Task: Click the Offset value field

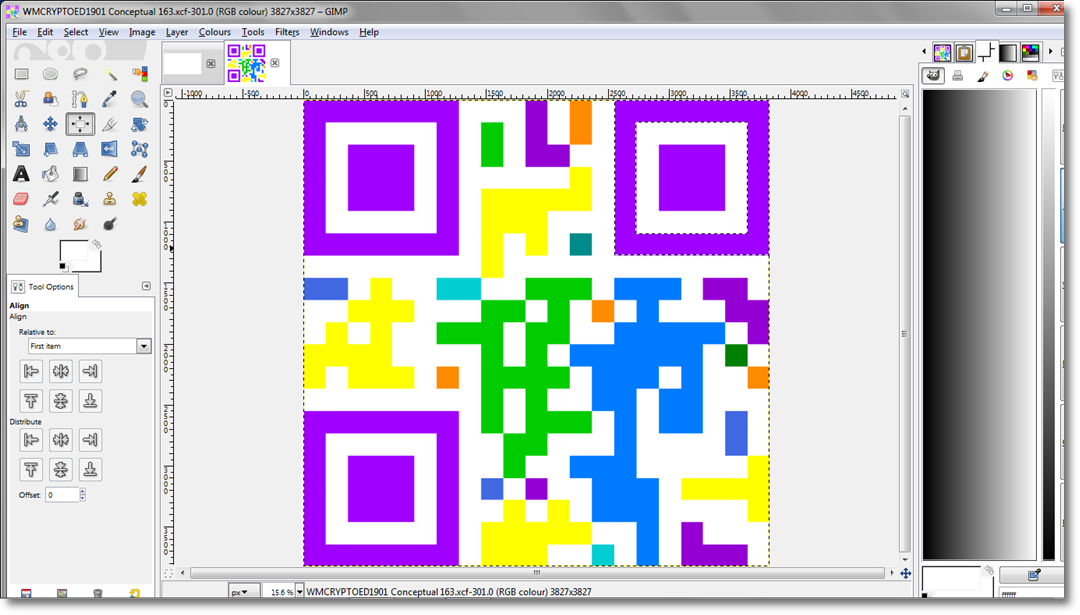Action: (x=62, y=494)
